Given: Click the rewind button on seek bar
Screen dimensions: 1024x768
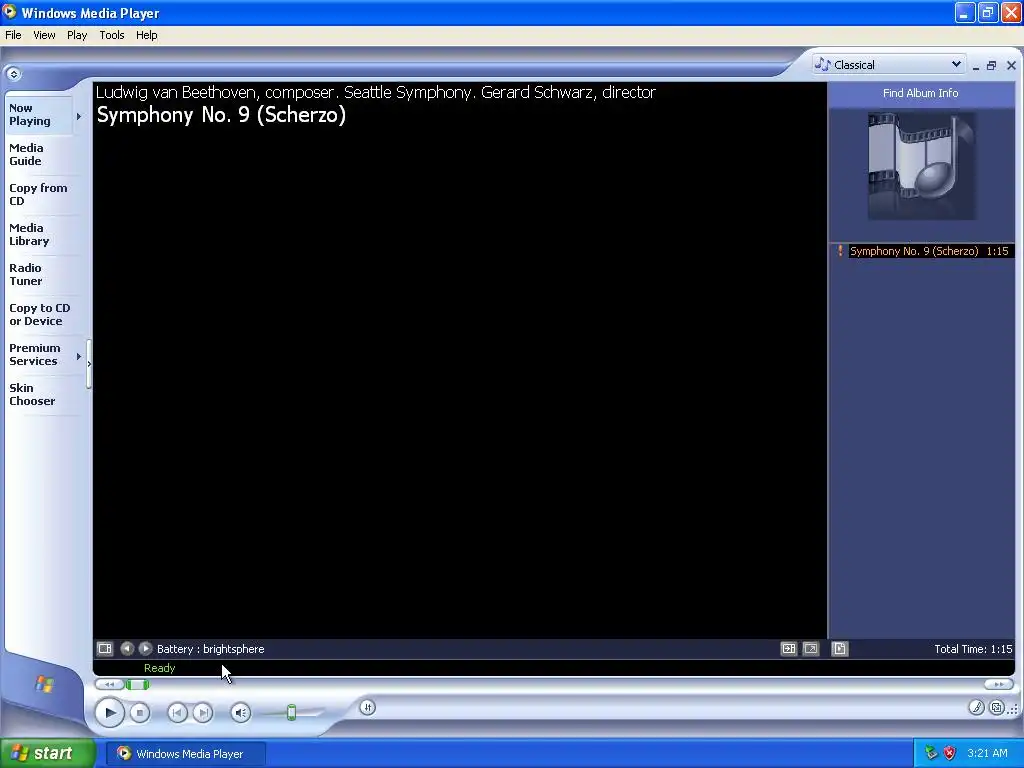Looking at the screenshot, I should [110, 684].
